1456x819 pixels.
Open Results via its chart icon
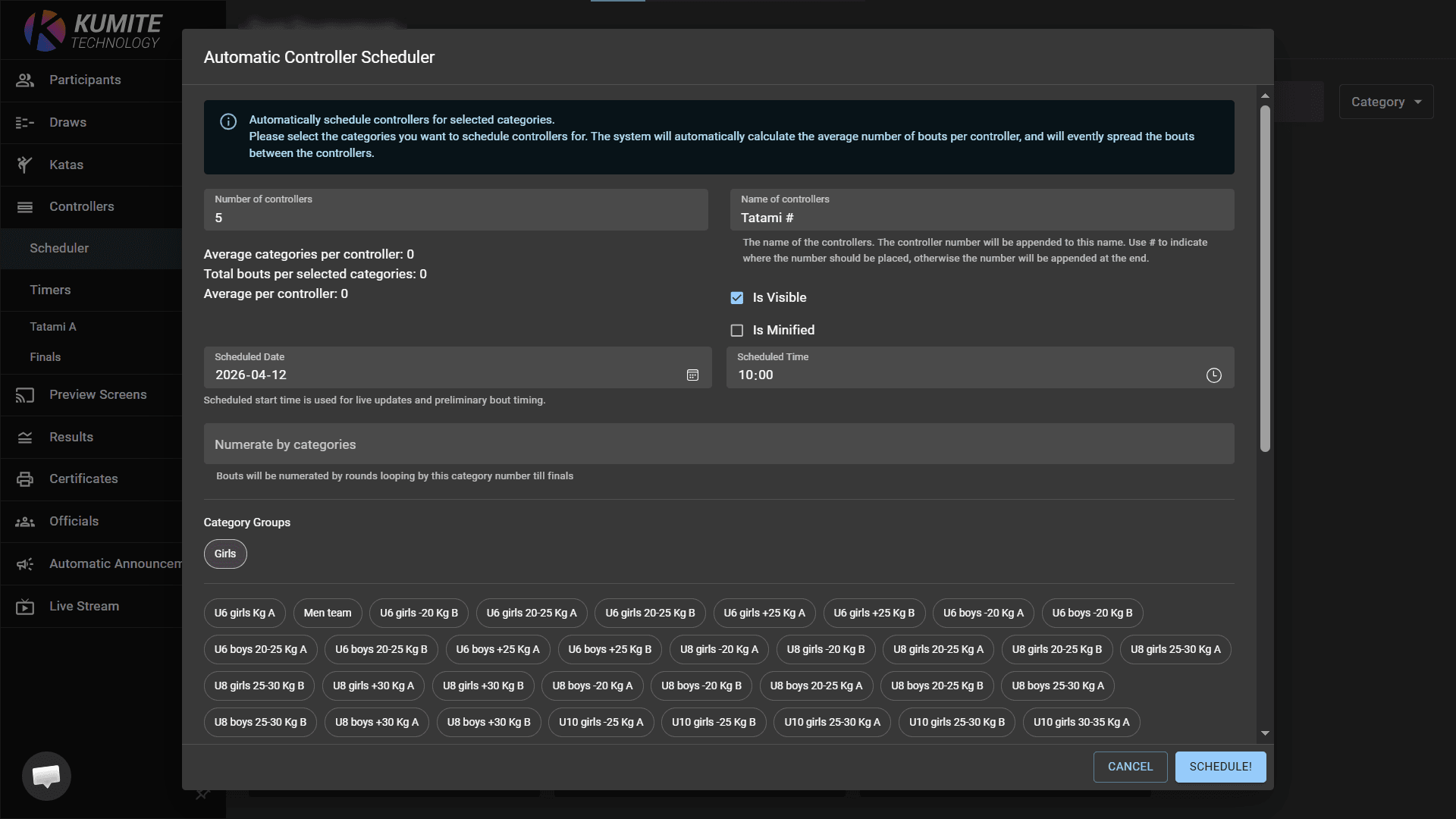pyautogui.click(x=25, y=437)
